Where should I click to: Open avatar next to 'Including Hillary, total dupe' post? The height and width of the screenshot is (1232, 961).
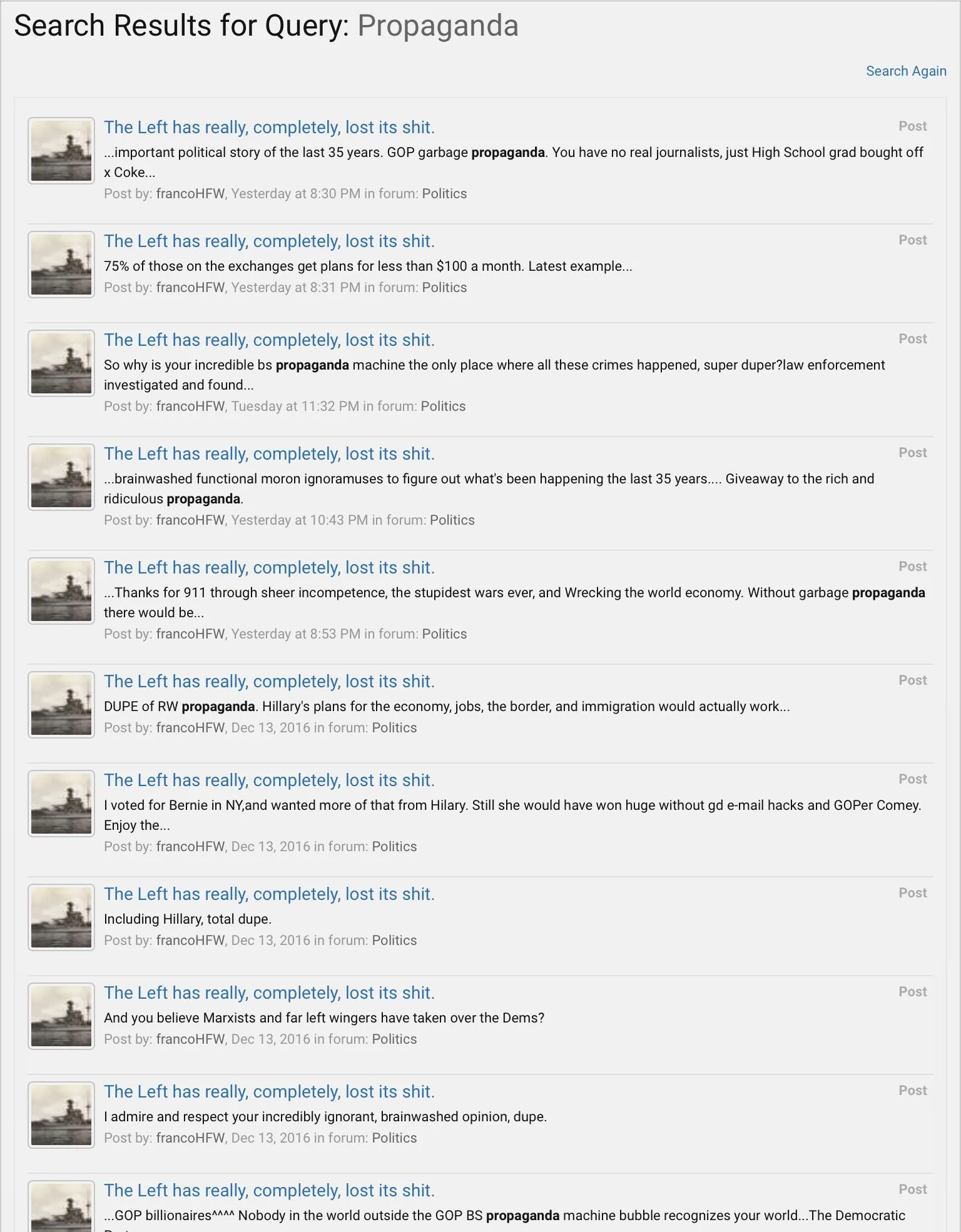pos(61,917)
